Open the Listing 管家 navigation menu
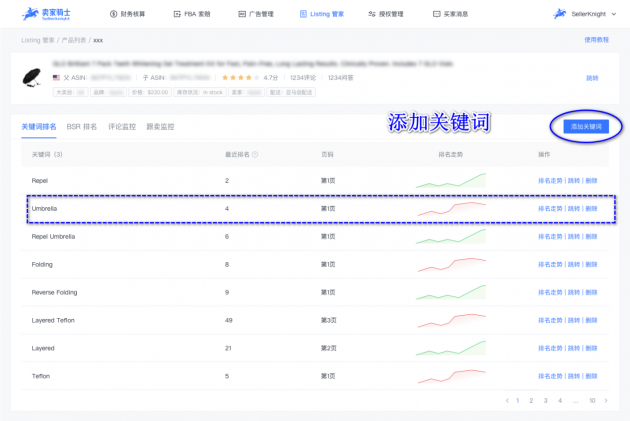Image resolution: width=630 pixels, height=421 pixels. tap(322, 14)
